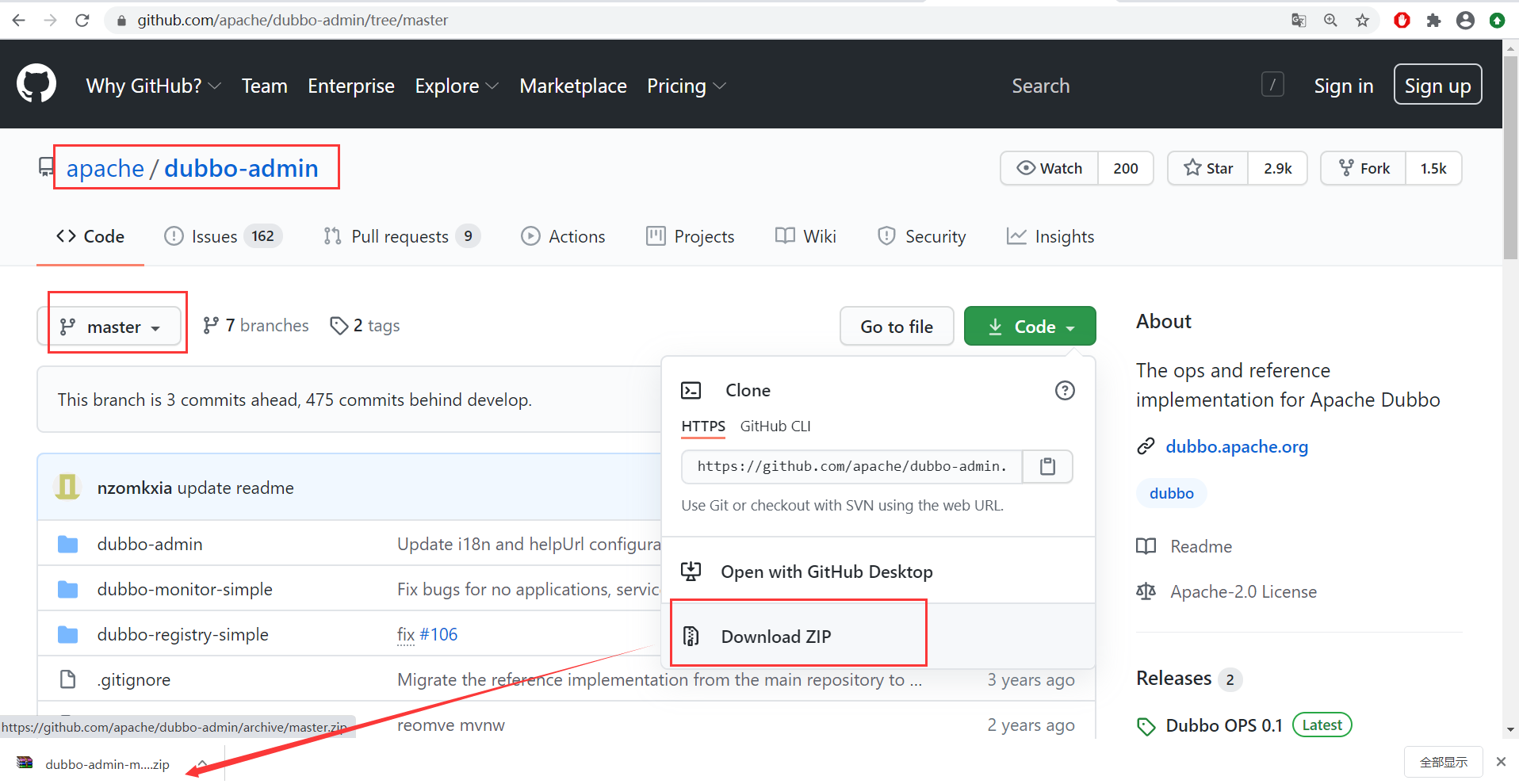Click Download ZIP in the Code menu
This screenshot has width=1519, height=784.
point(775,637)
